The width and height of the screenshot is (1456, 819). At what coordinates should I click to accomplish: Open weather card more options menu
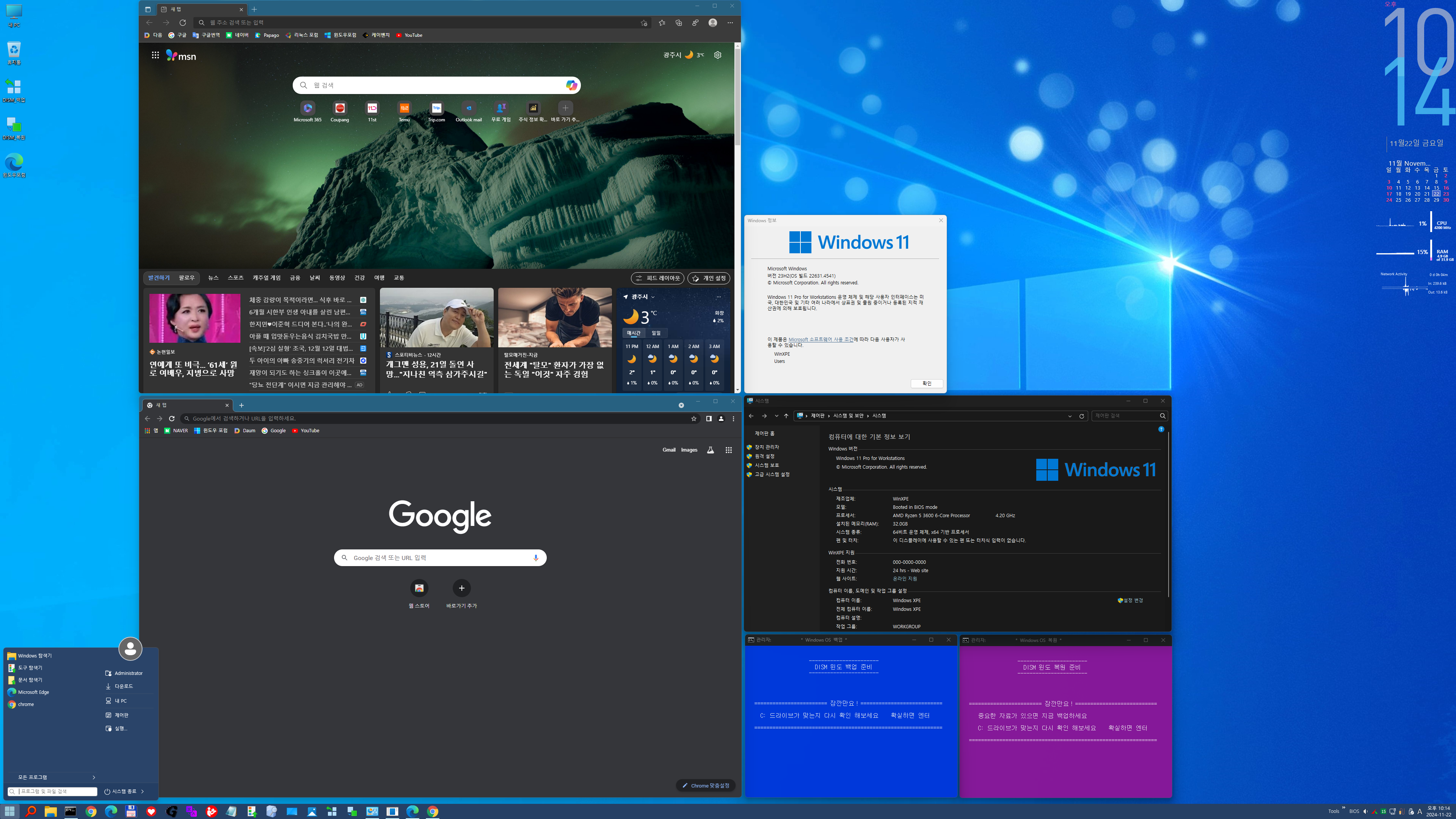pos(719,297)
